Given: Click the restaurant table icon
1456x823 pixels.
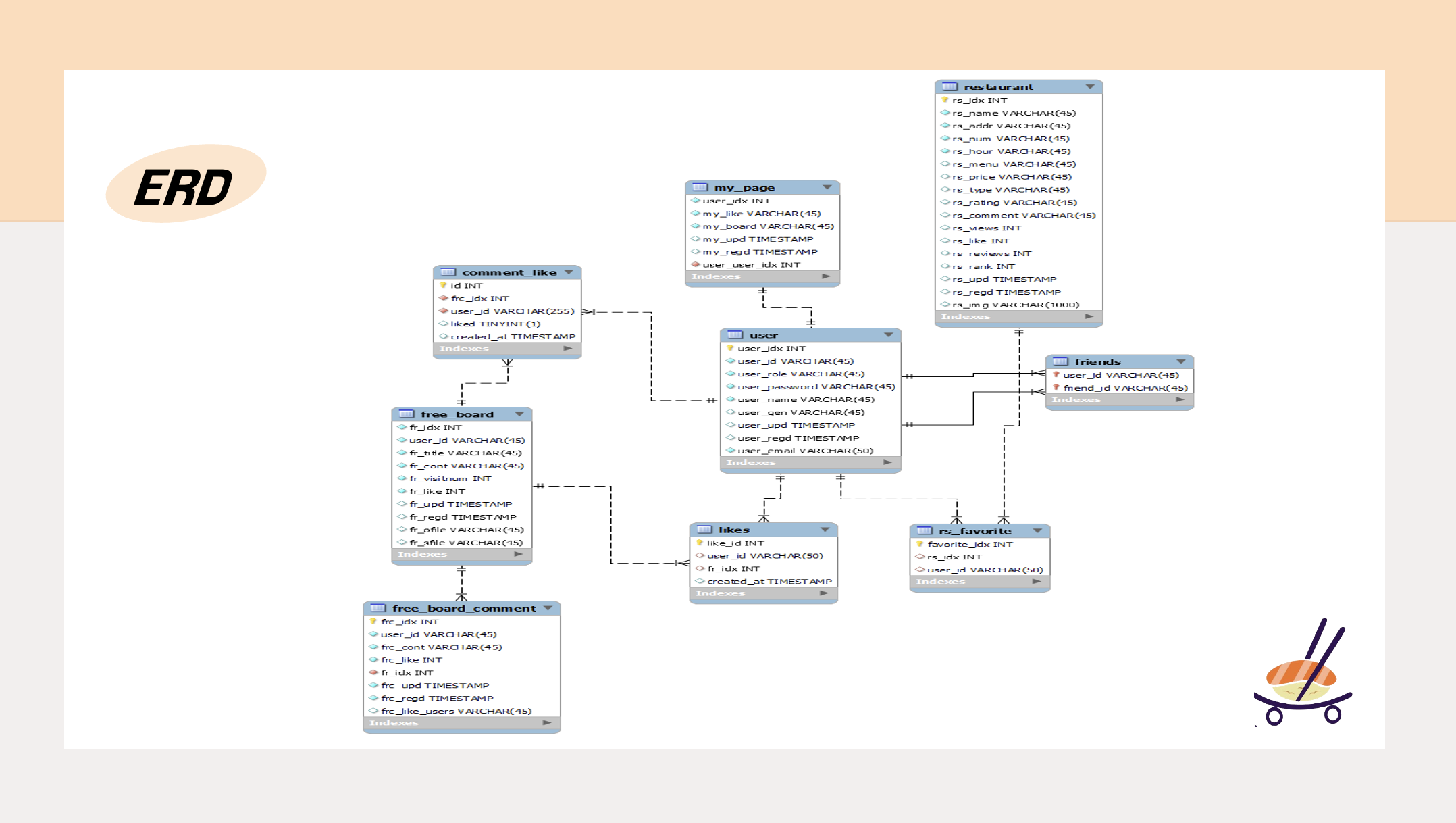Looking at the screenshot, I should click(x=950, y=86).
